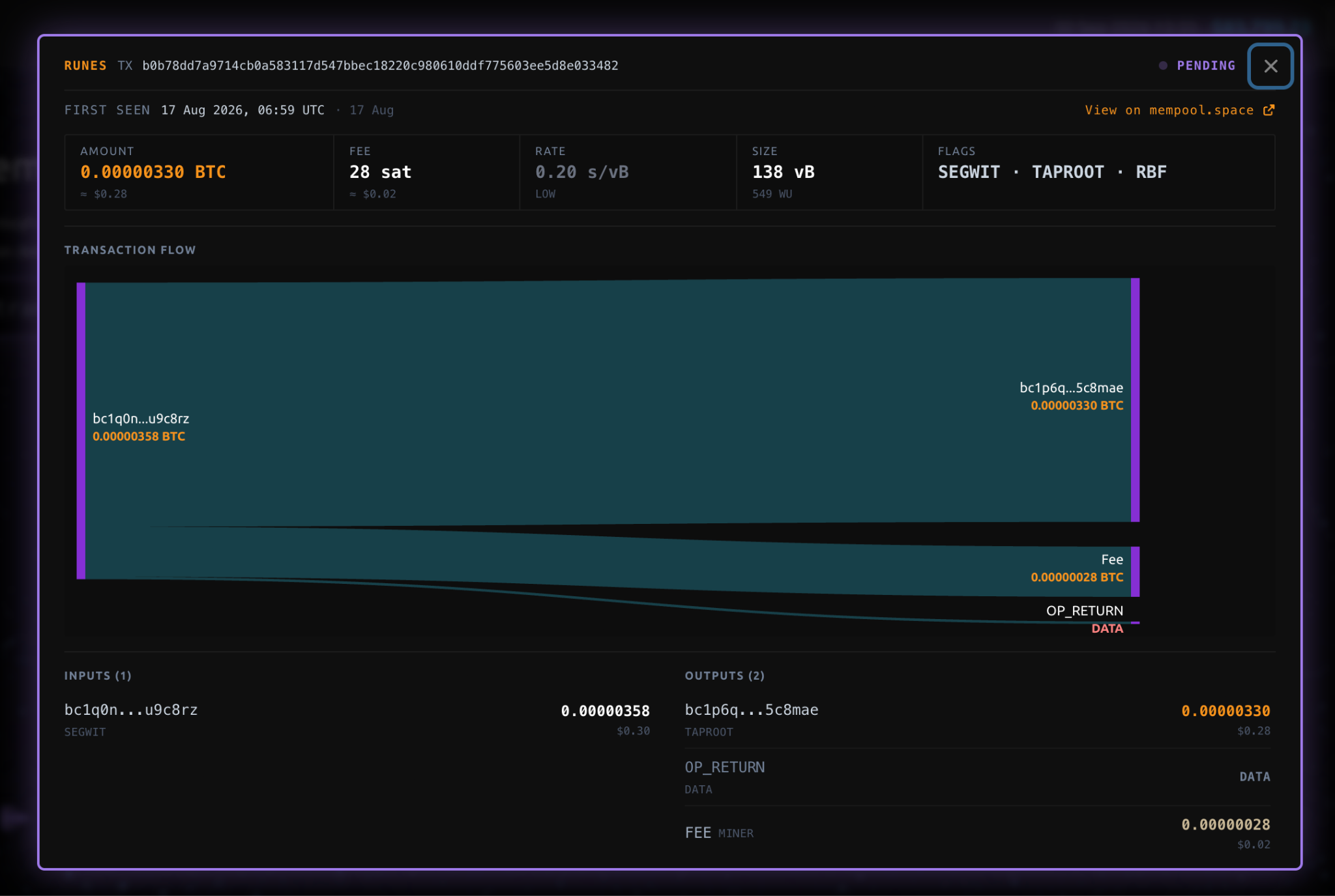Screen dimensions: 1335x896
Task: Click the pending status dot
Action: point(1163,66)
